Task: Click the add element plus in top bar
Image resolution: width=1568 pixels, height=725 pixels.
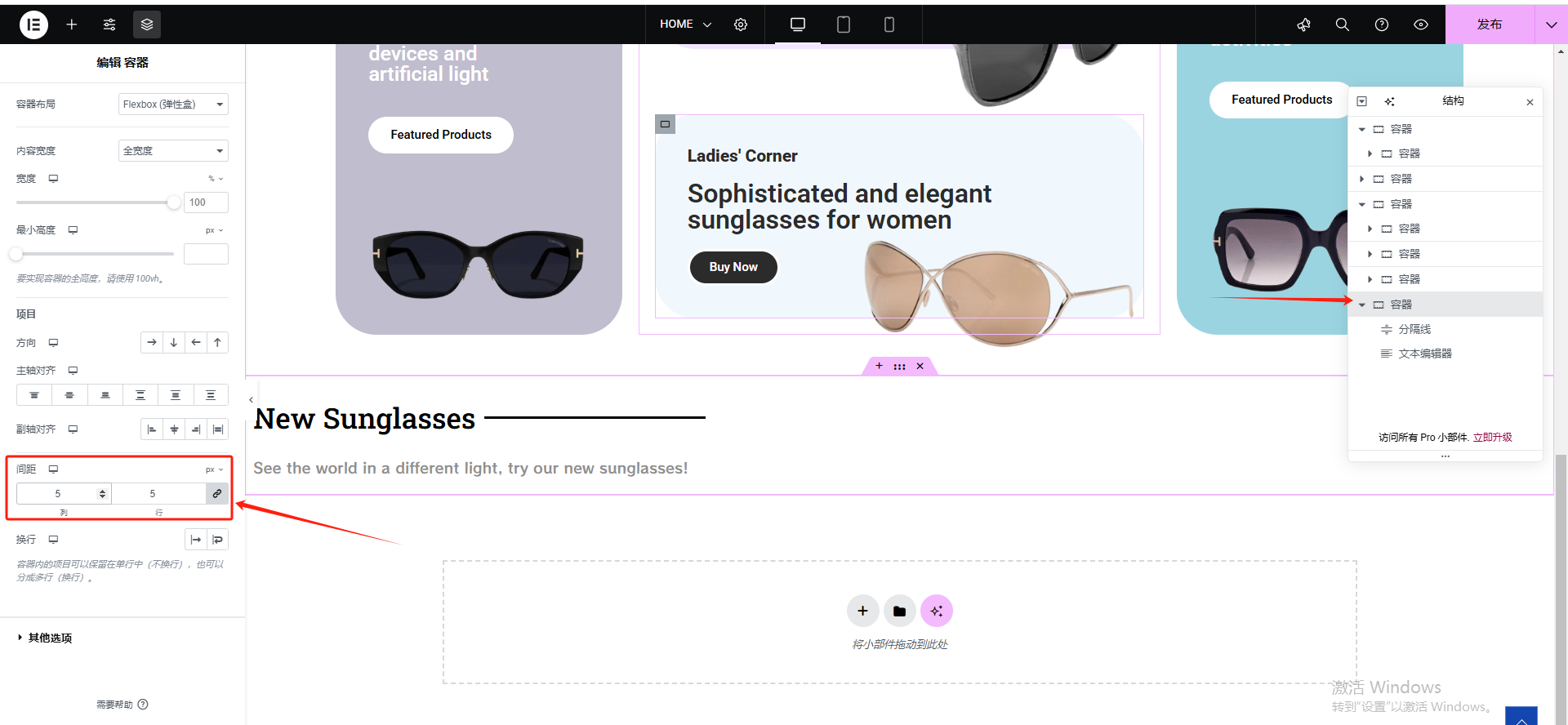Action: (72, 24)
